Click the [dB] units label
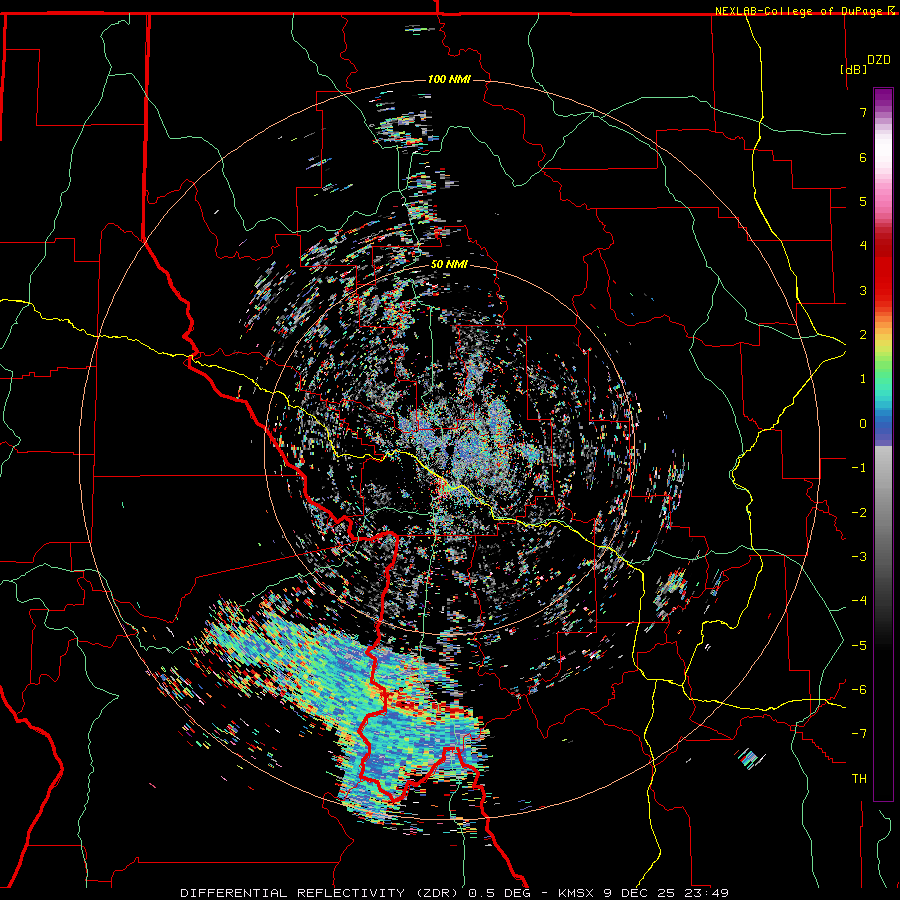 click(854, 69)
